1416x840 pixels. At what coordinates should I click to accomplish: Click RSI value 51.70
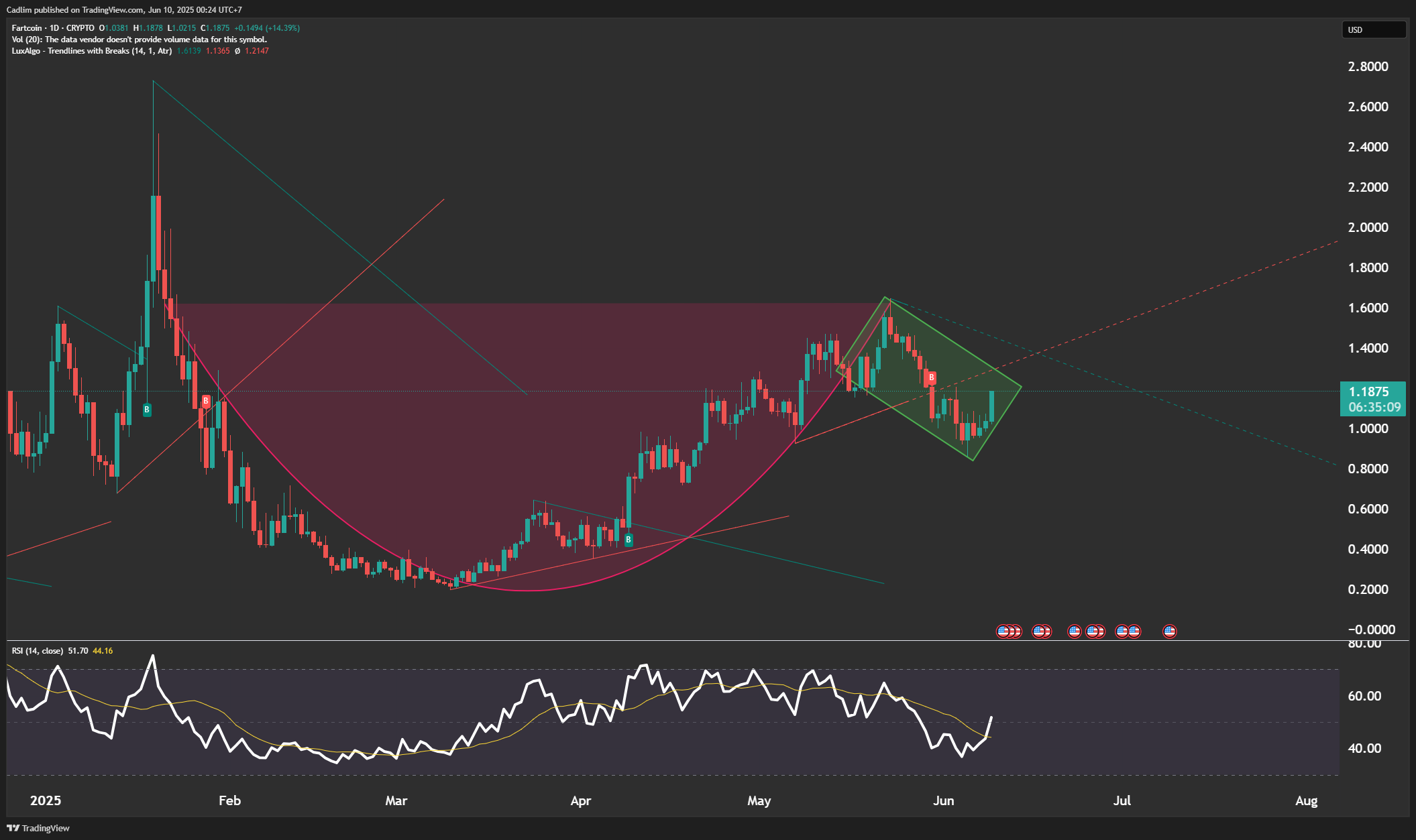(78, 651)
